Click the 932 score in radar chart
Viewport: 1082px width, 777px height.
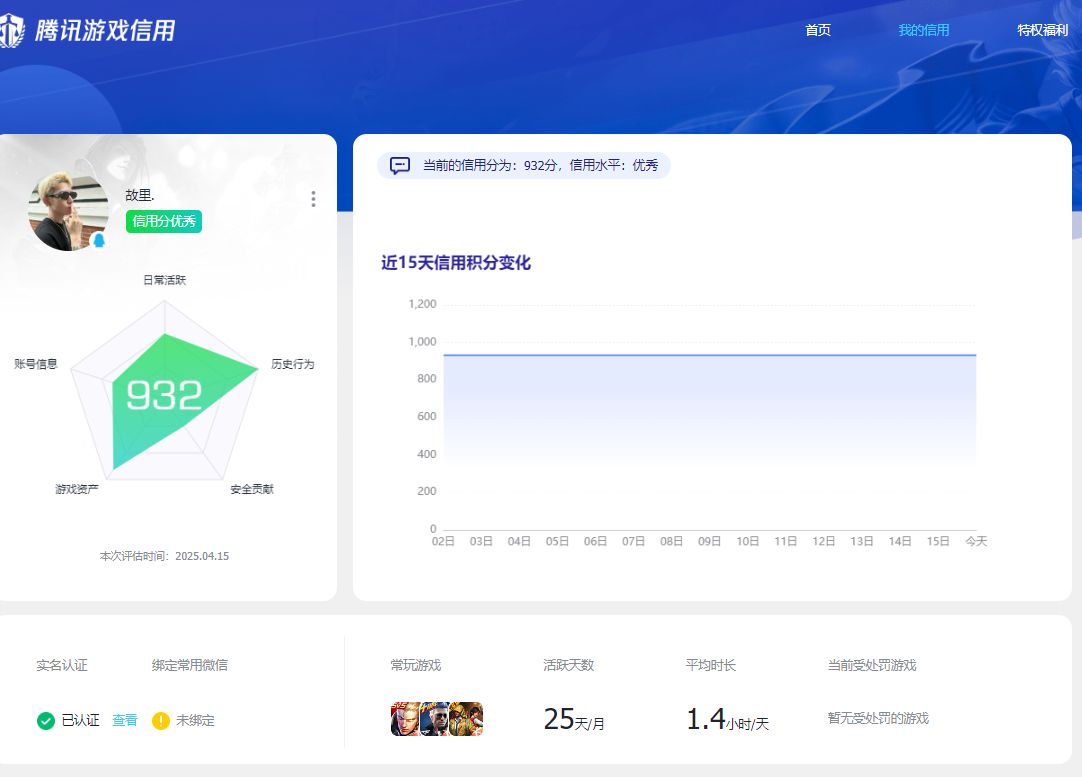point(164,395)
